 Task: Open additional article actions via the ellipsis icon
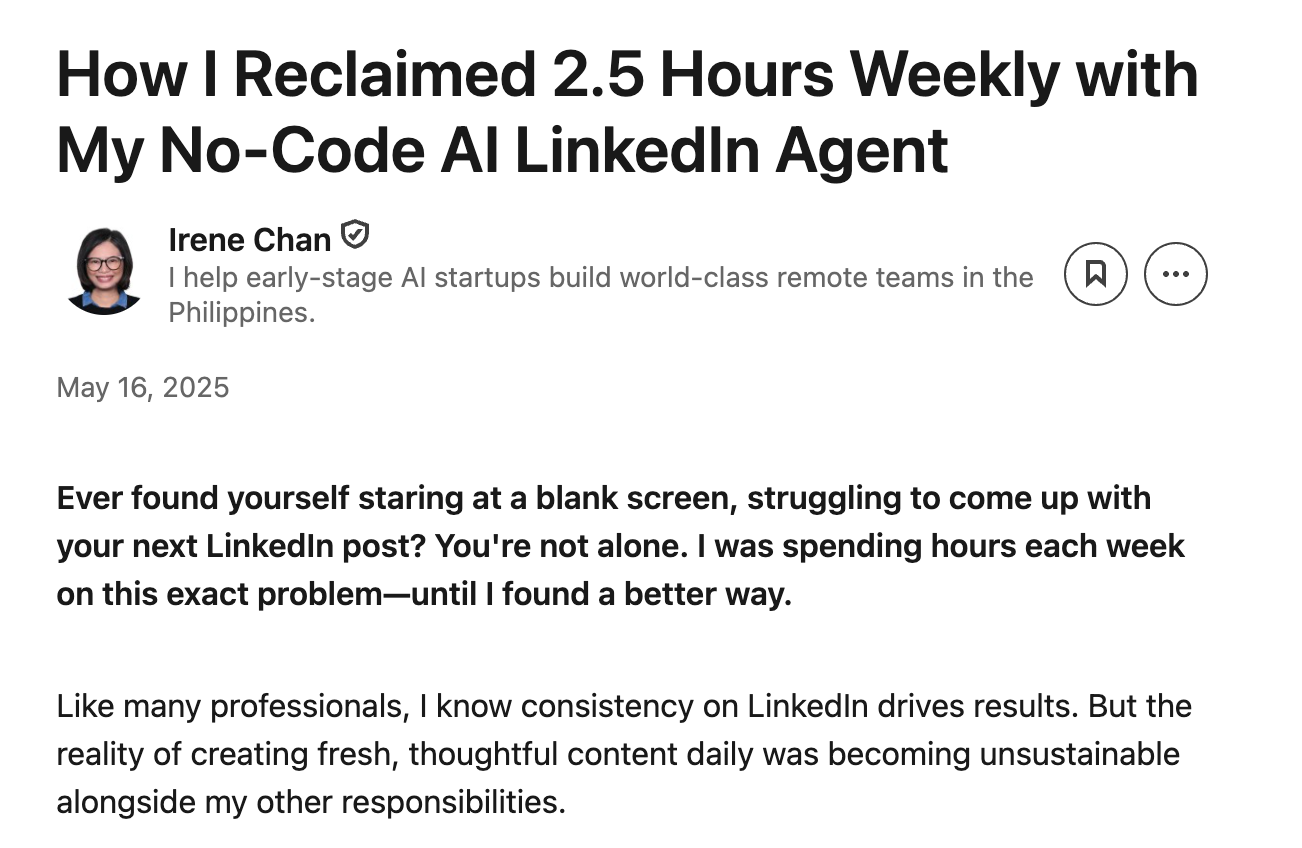[1175, 273]
